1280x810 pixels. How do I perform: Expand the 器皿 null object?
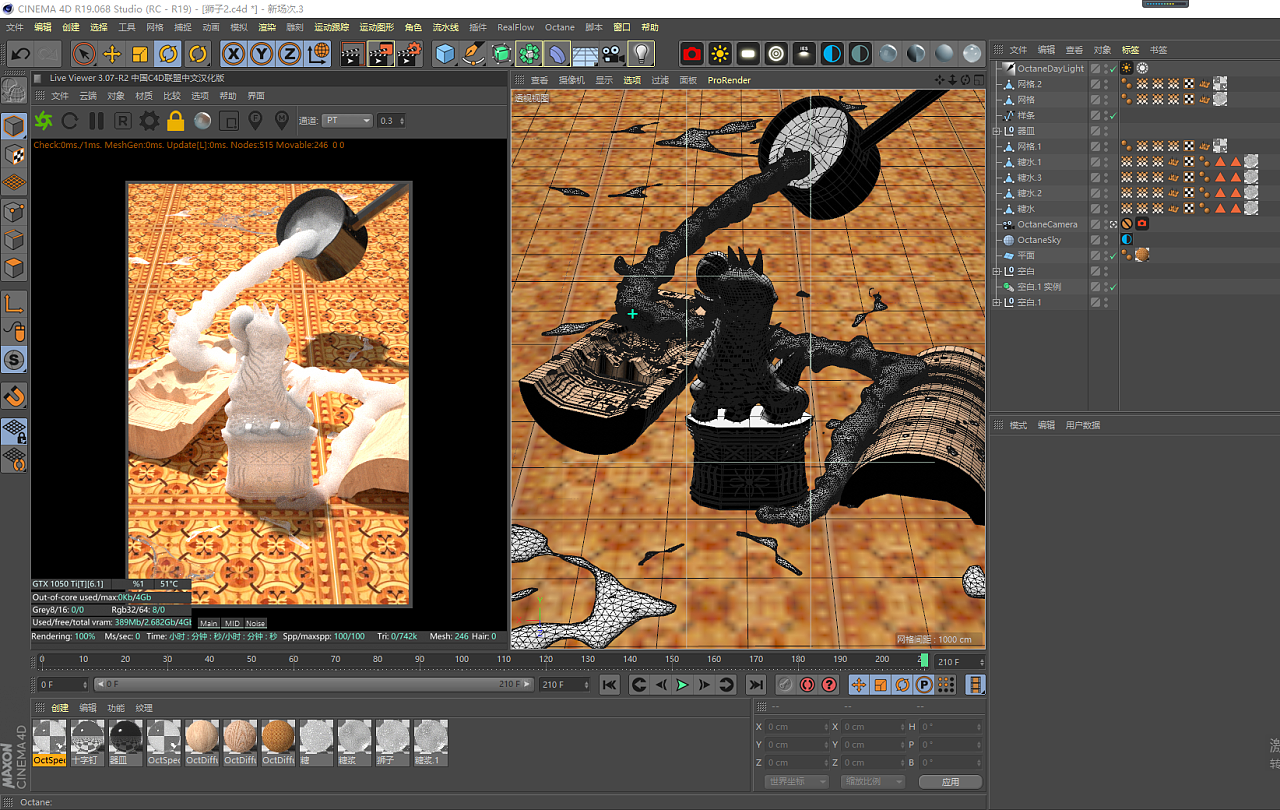point(996,131)
